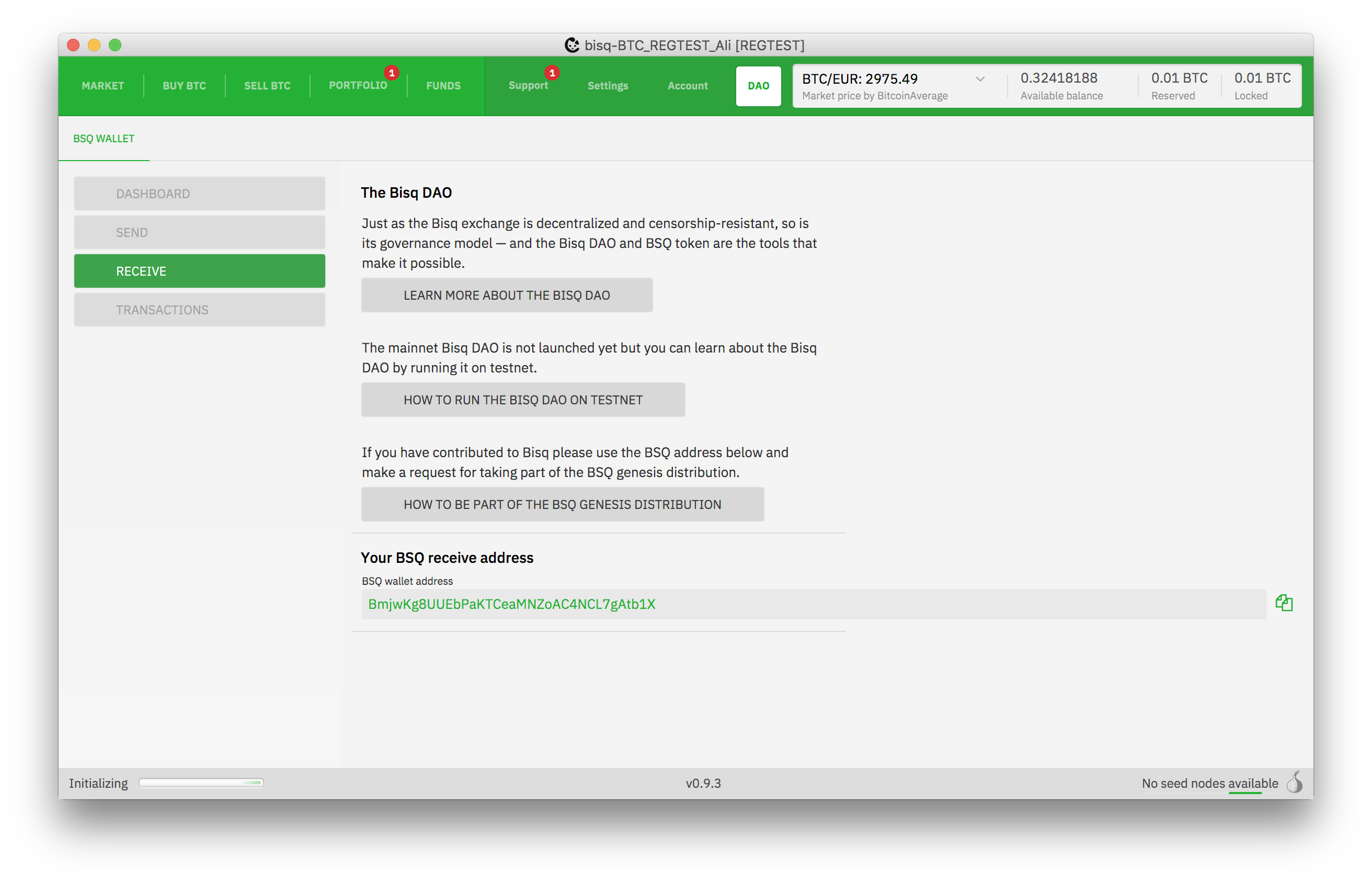Switch to Sell BTC tab
The image size is (1372, 883).
click(x=267, y=85)
